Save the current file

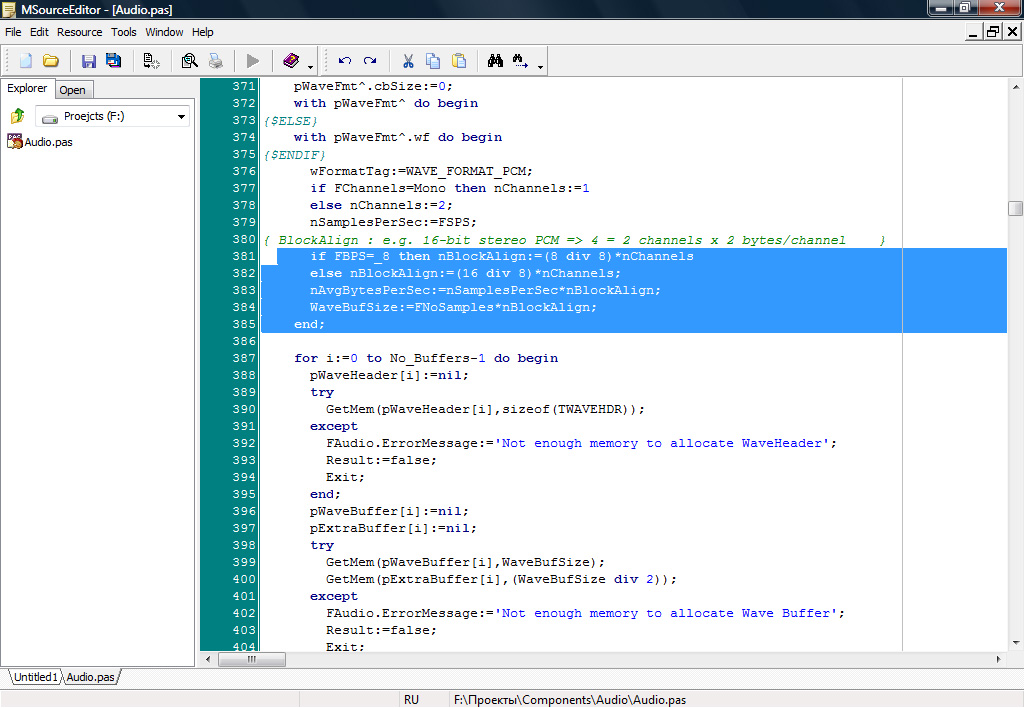[88, 61]
